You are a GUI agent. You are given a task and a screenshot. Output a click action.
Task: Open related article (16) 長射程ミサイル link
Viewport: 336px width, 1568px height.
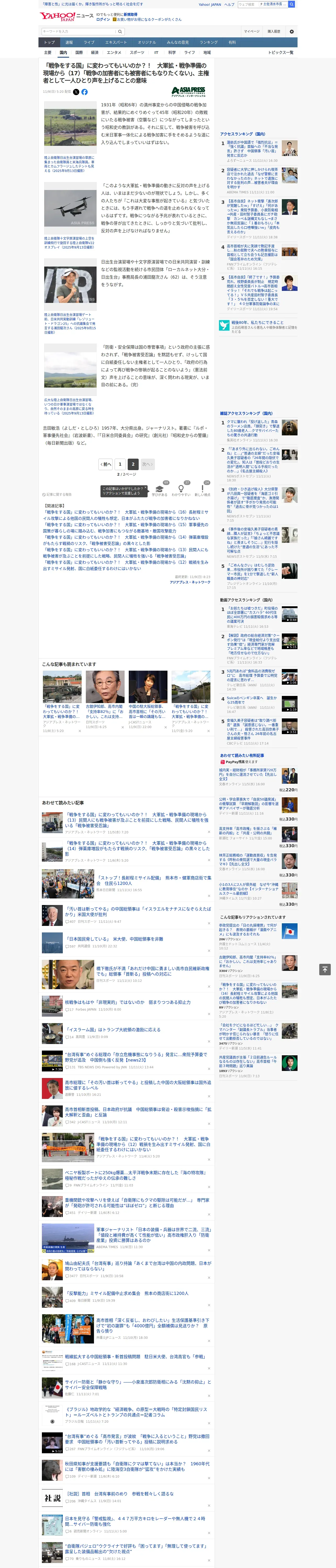pos(126,515)
